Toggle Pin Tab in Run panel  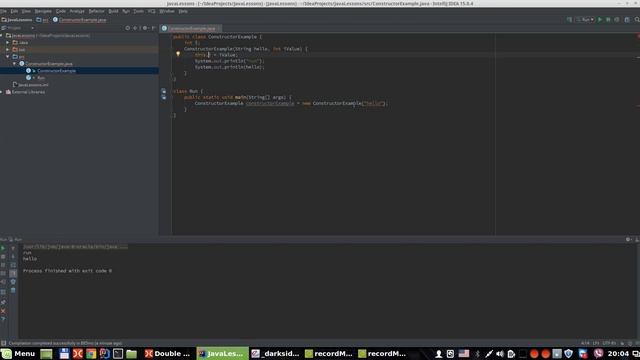3,302
